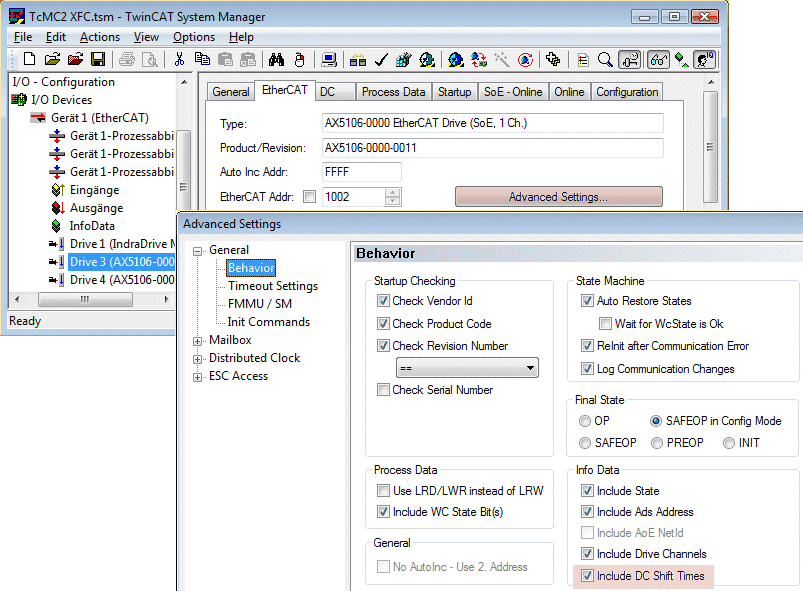Click the Eingänge inputs icon in tree
803x591 pixels.
(x=58, y=190)
